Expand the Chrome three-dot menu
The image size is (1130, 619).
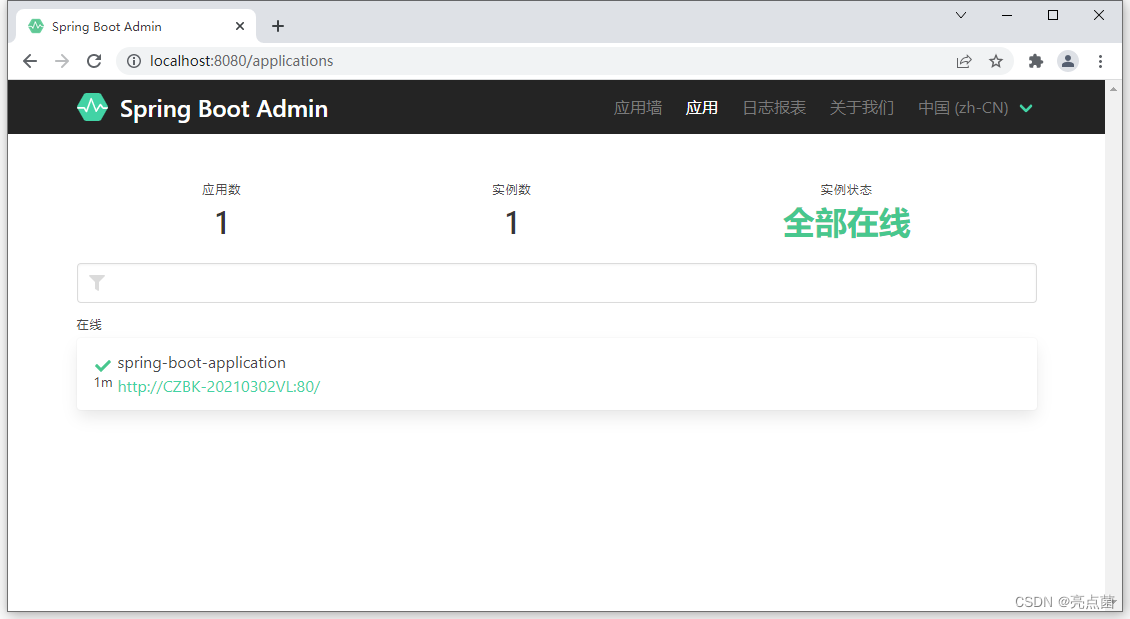click(x=1100, y=61)
